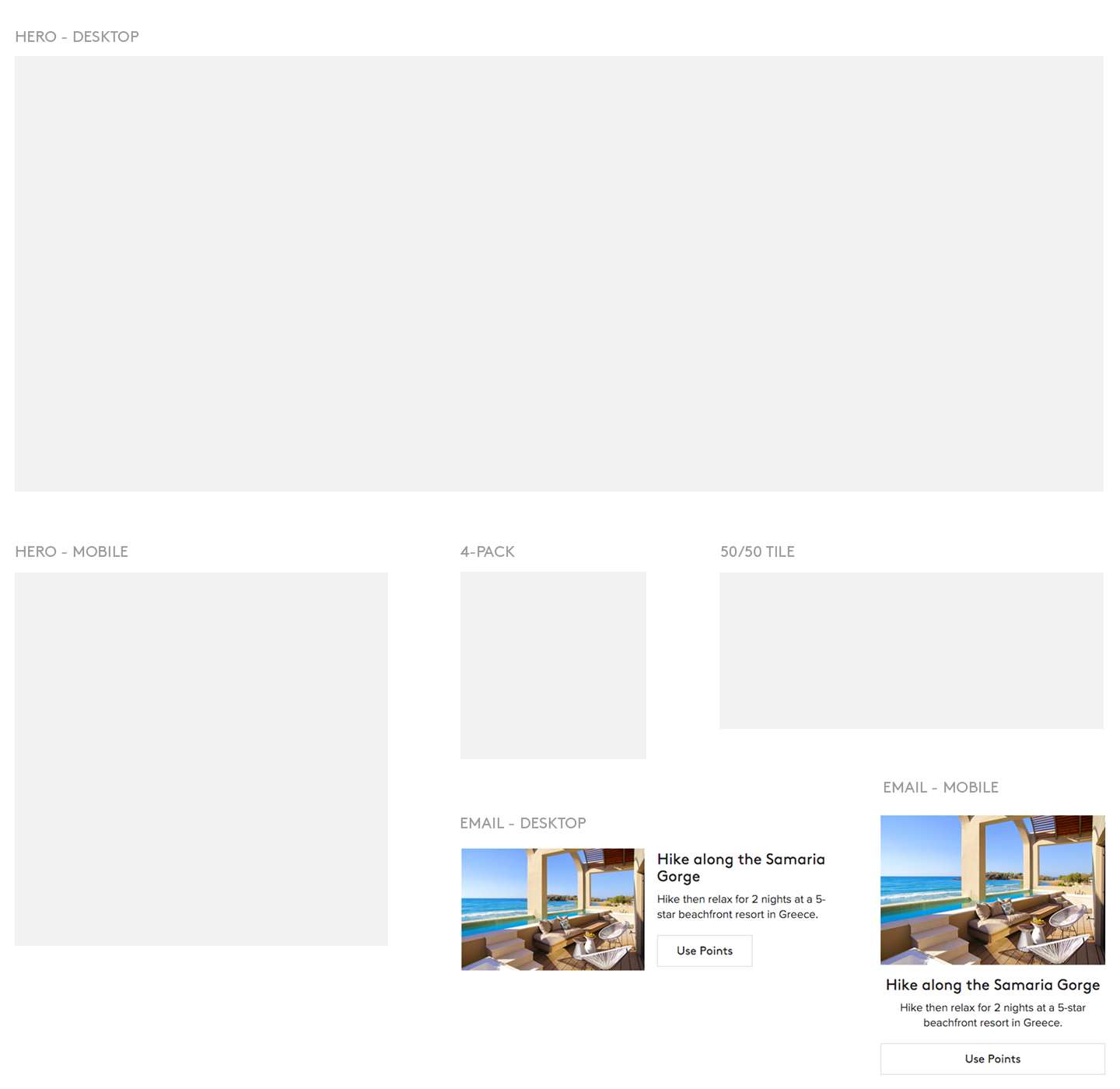The width and height of the screenshot is (1120, 1089).
Task: Click the two-line Samaria Gorge headline in desktop email
Action: [740, 867]
